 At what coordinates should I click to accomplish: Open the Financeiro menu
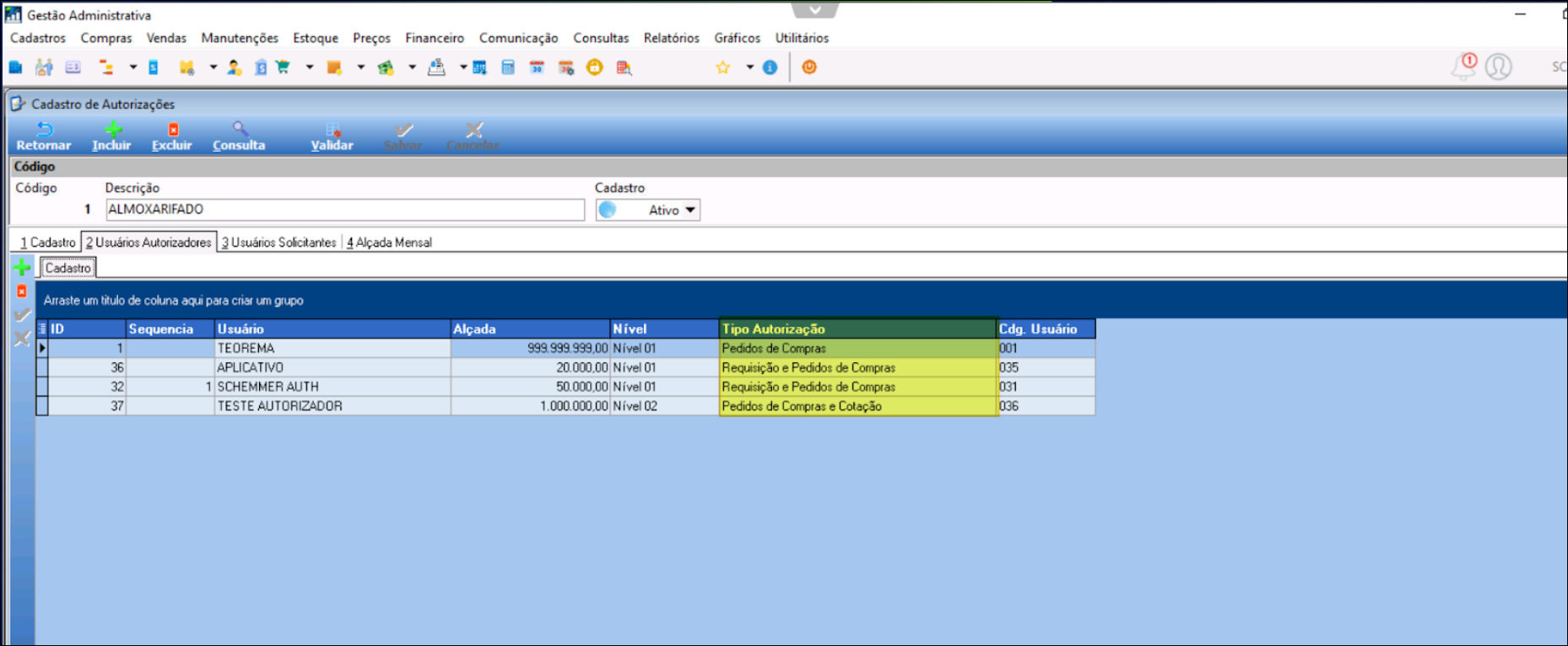[x=435, y=38]
